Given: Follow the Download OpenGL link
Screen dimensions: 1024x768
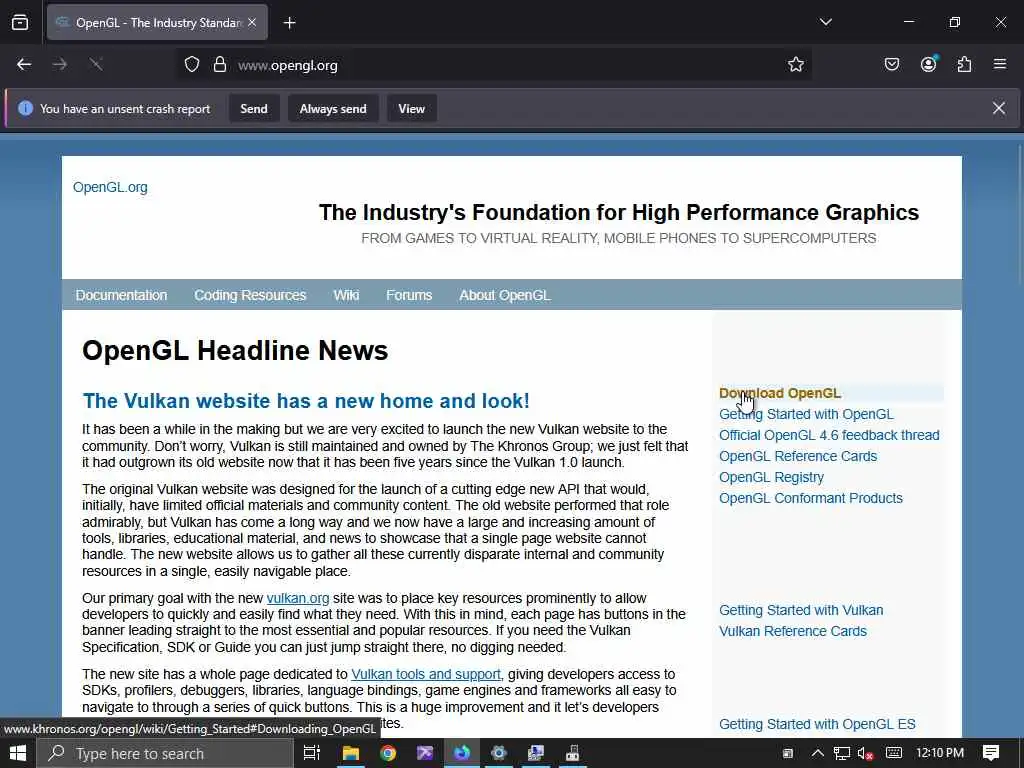Looking at the screenshot, I should (780, 393).
